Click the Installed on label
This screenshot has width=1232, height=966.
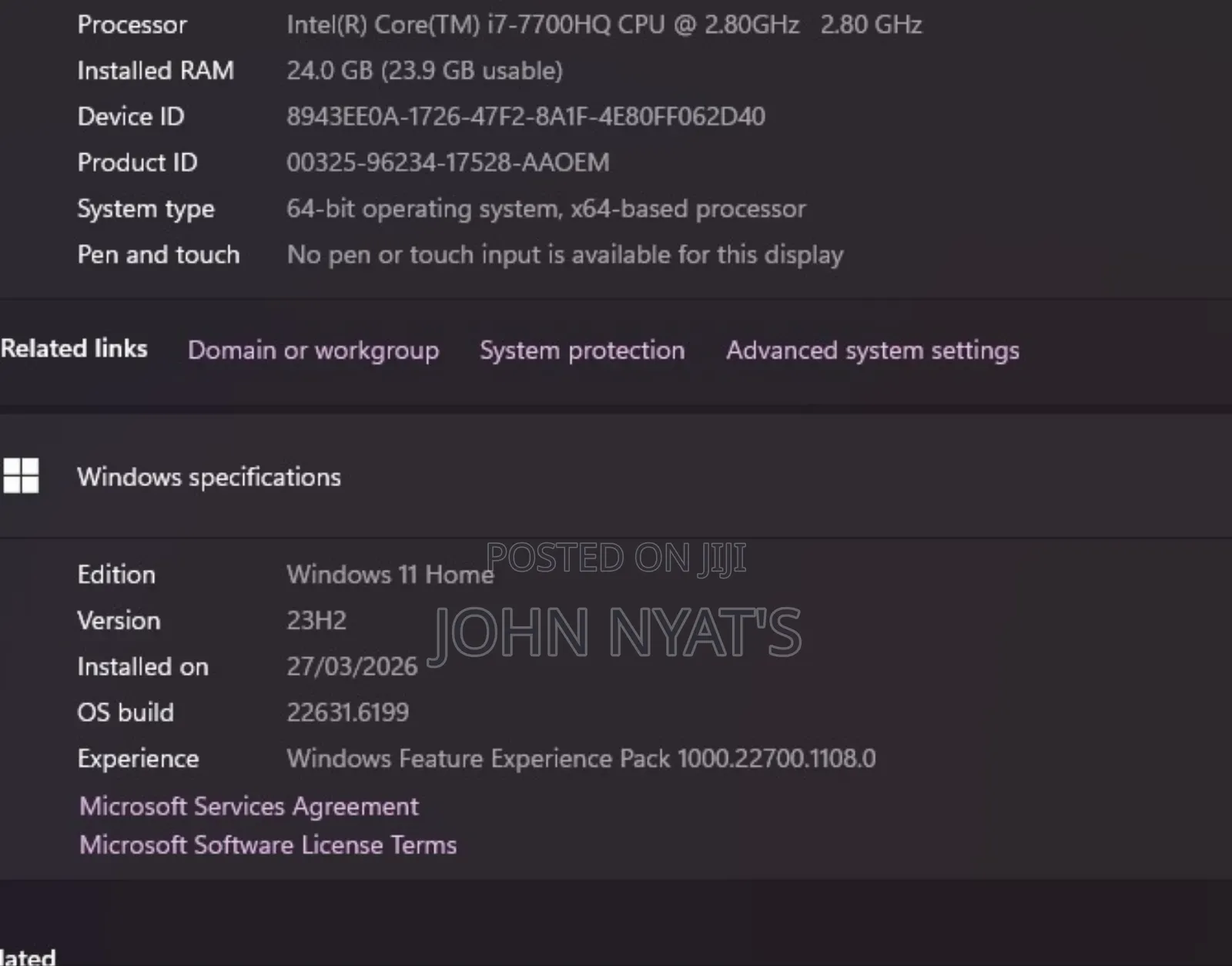142,666
